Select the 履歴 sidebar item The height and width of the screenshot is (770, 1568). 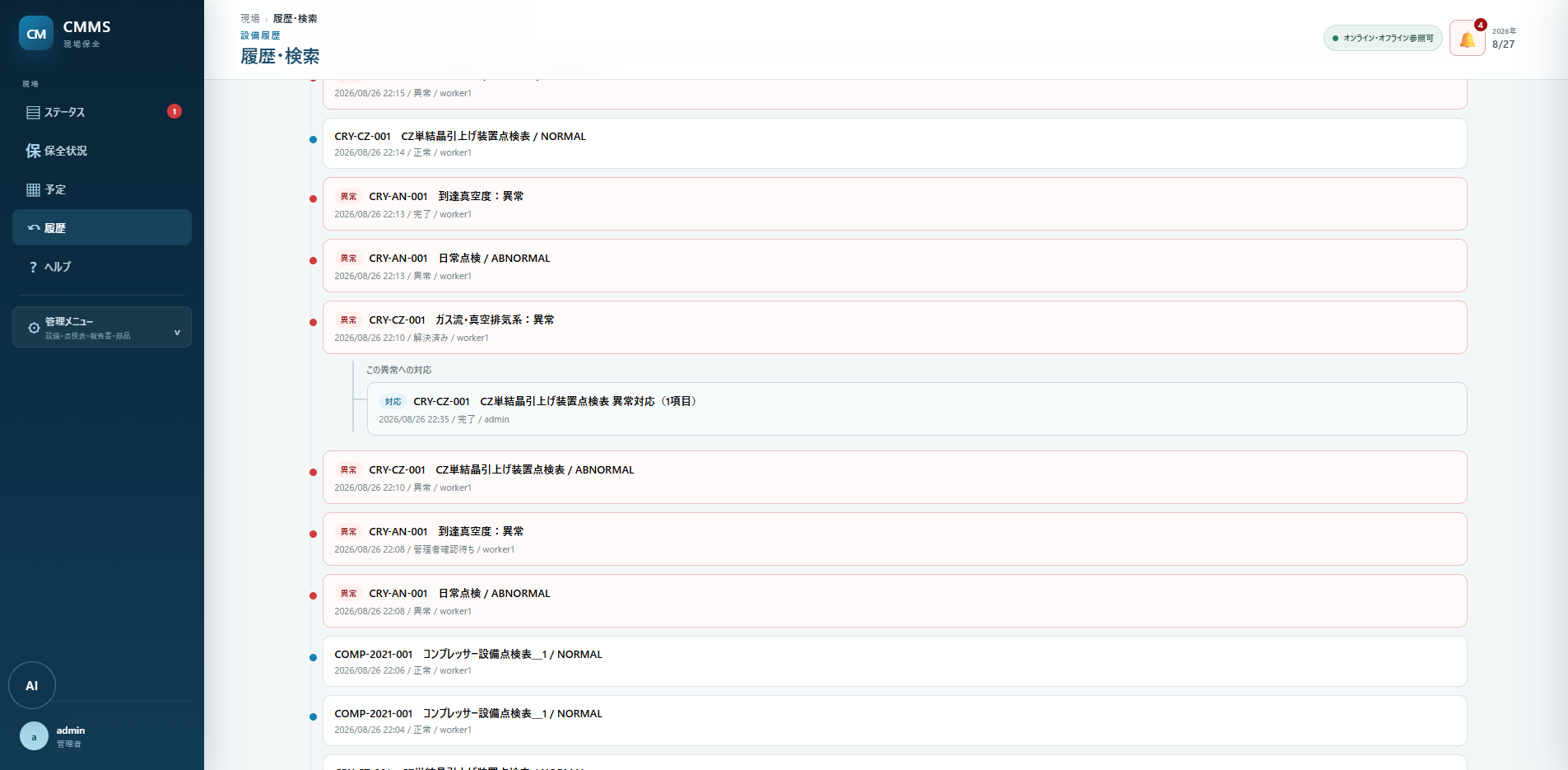click(x=102, y=227)
